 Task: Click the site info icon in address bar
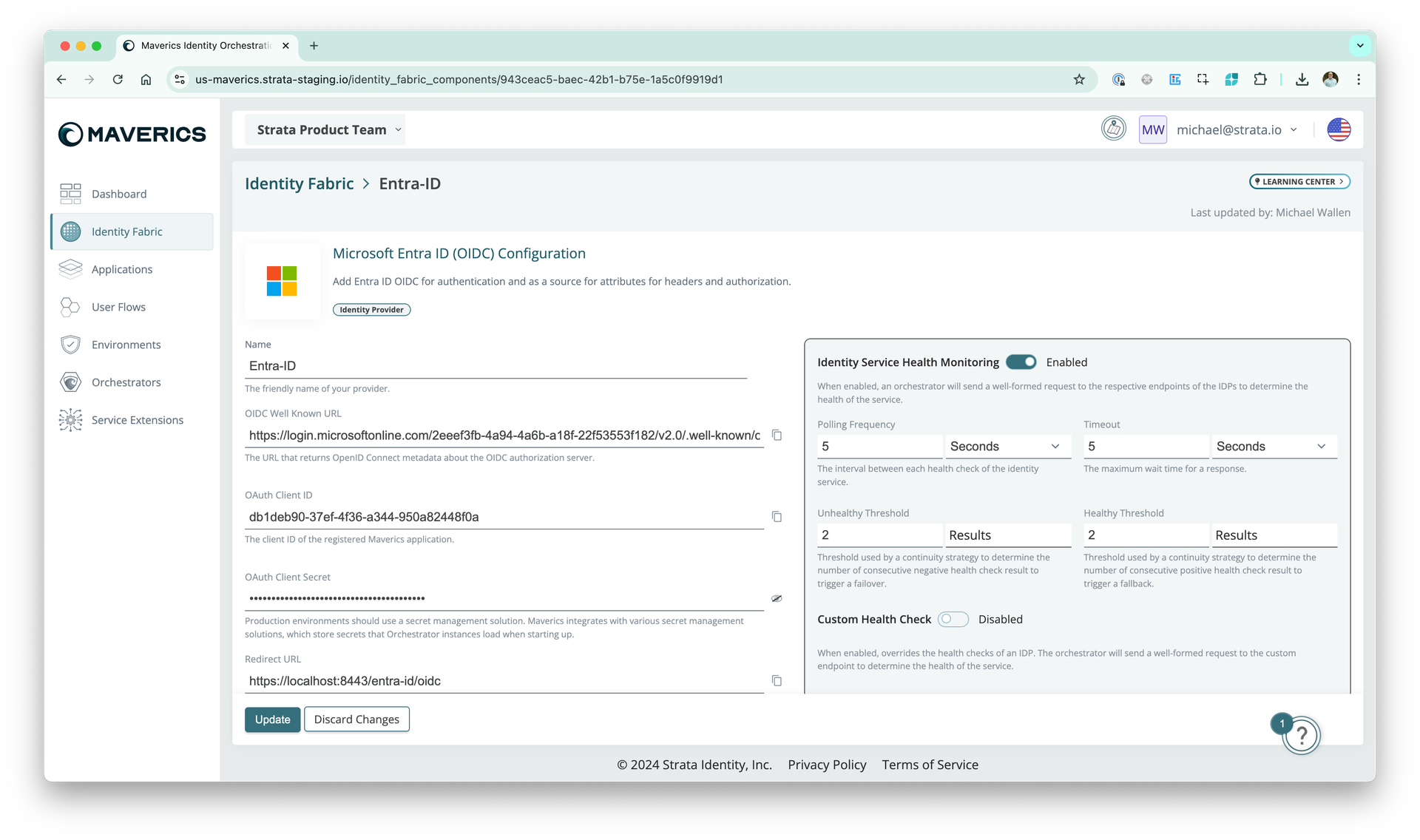(180, 79)
